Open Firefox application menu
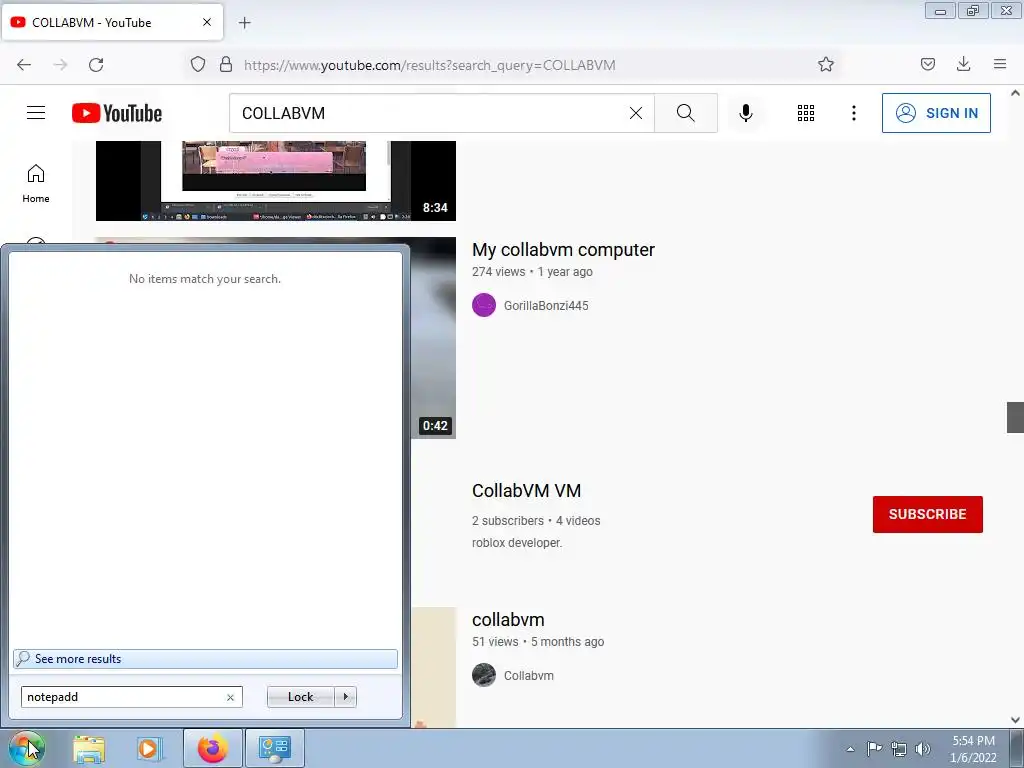 coord(1000,64)
